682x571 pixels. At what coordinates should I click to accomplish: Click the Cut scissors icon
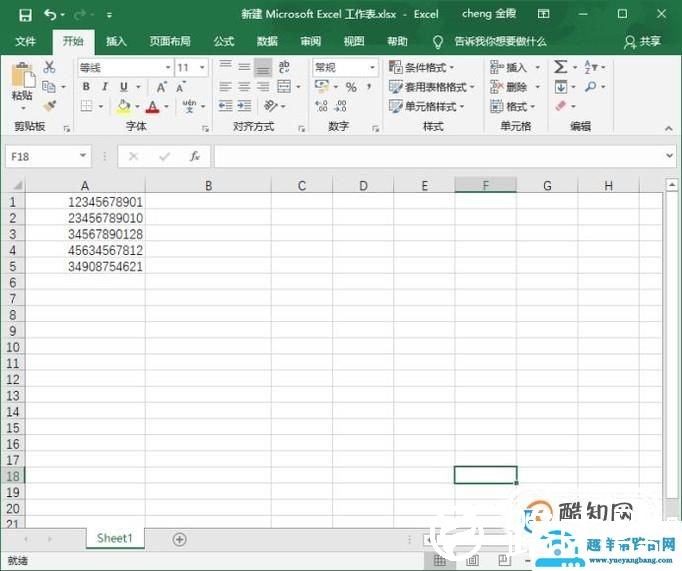tap(50, 67)
